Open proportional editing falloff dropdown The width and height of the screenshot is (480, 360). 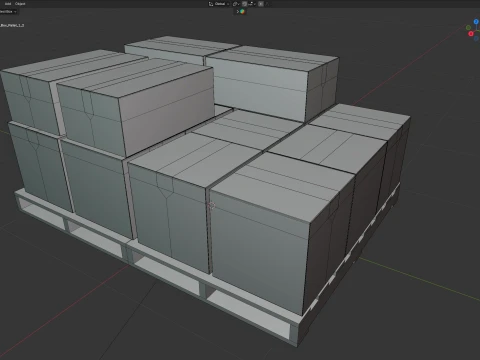pos(267,4)
